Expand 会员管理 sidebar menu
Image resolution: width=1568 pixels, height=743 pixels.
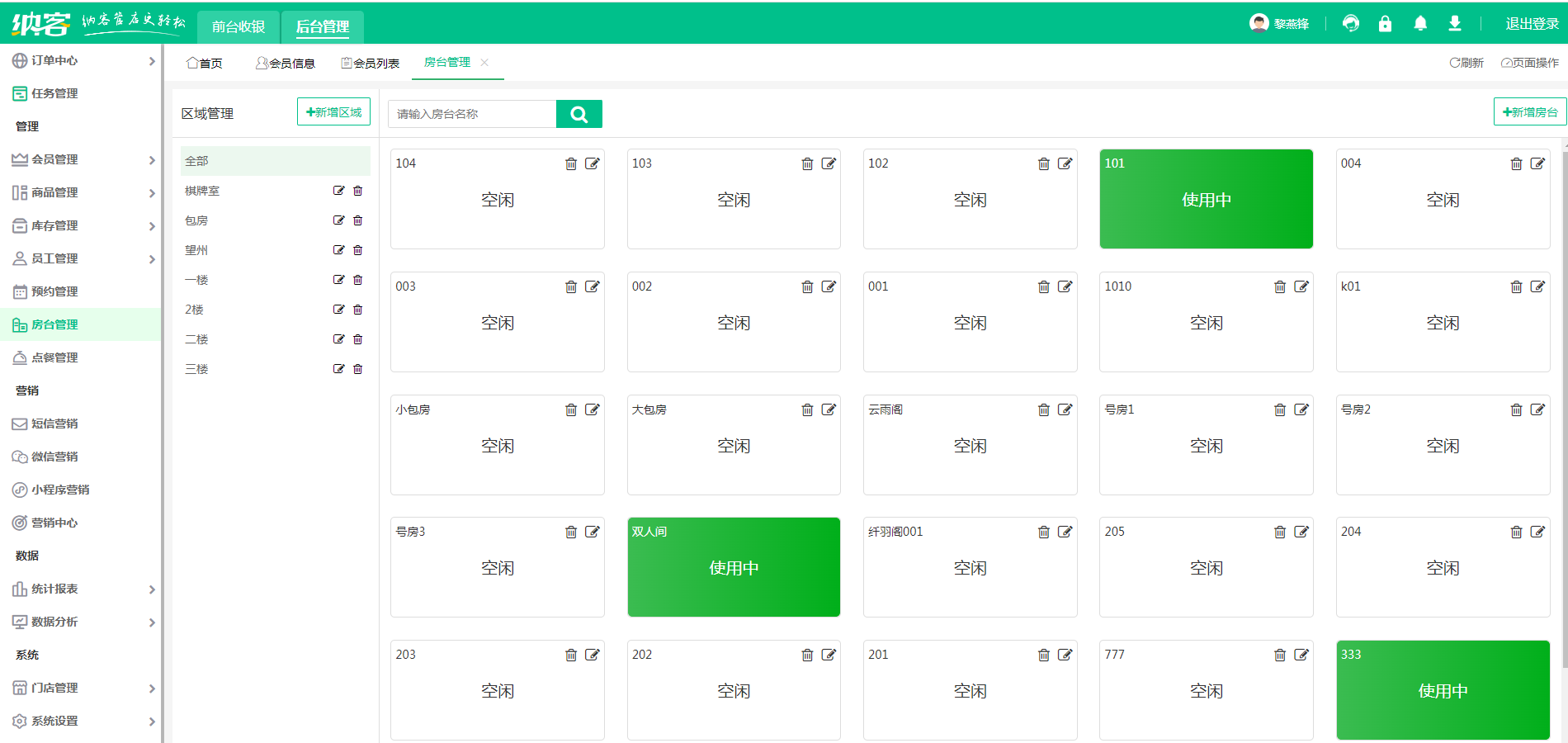click(83, 159)
